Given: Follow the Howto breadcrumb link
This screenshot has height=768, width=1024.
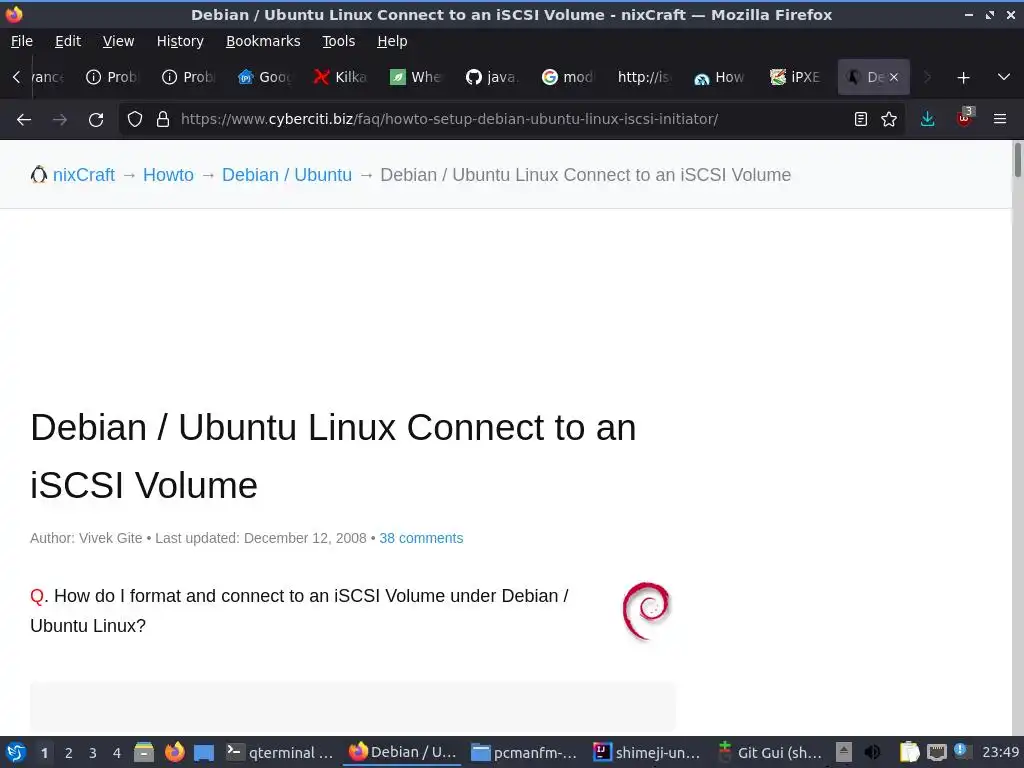Looking at the screenshot, I should [x=168, y=175].
